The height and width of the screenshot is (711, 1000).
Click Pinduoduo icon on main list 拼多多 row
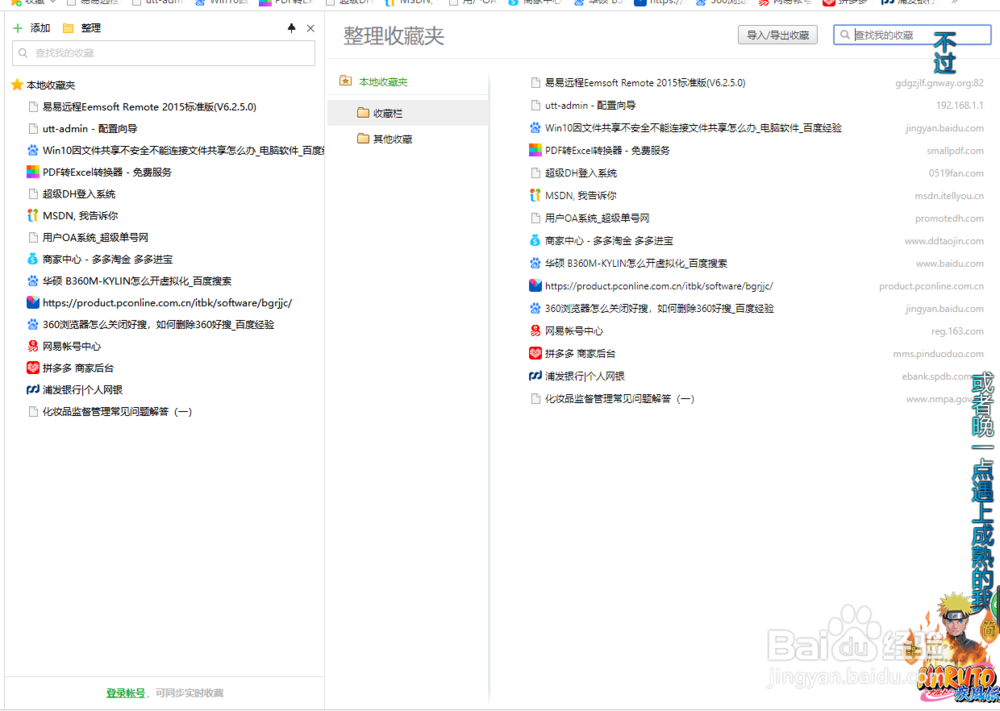coord(535,353)
